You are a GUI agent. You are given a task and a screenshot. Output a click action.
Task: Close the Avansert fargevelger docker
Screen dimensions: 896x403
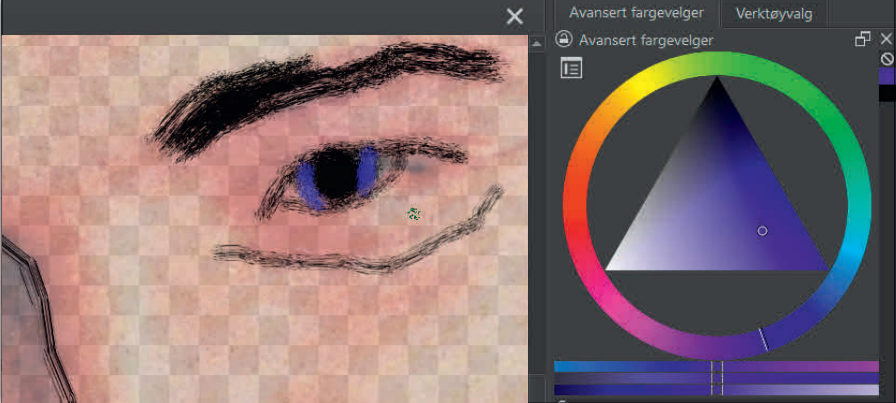(x=886, y=39)
